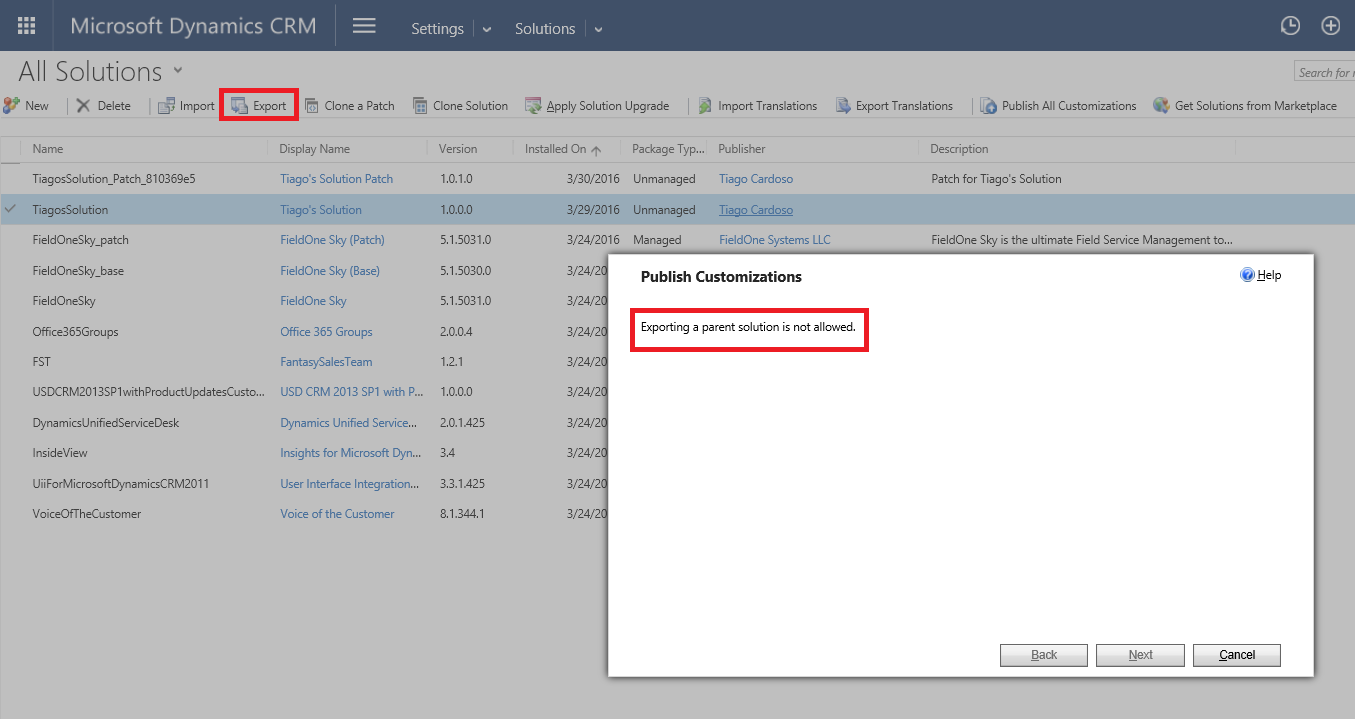This screenshot has height=719, width=1355.
Task: Click the hamburger navigation menu icon
Action: coord(364,26)
